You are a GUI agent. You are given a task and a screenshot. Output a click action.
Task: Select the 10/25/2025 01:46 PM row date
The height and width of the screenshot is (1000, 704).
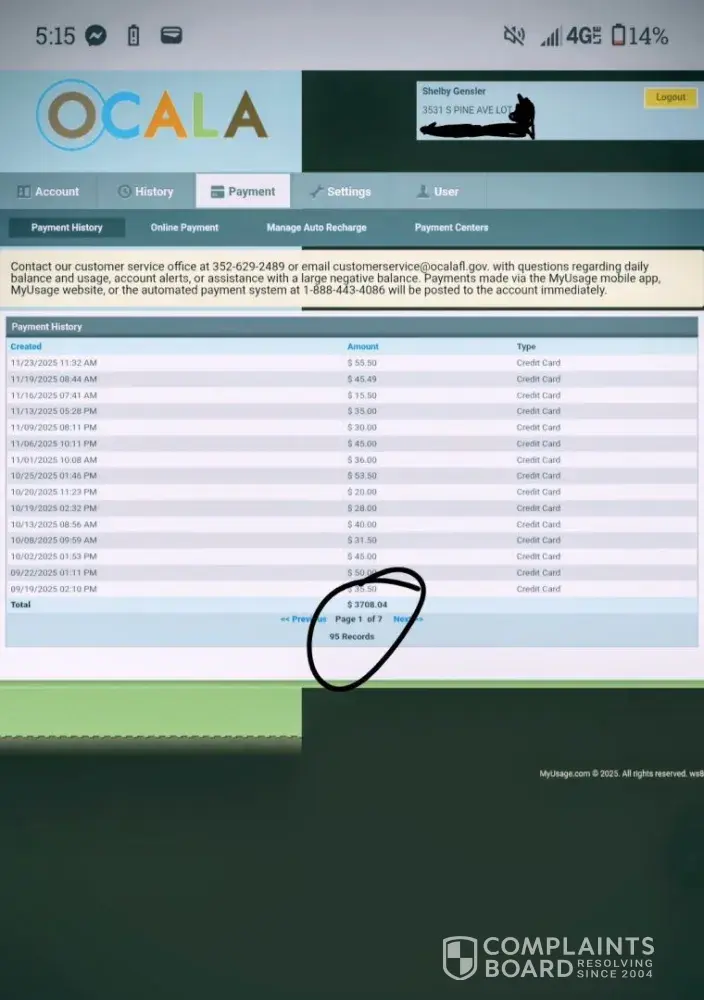[54, 476]
